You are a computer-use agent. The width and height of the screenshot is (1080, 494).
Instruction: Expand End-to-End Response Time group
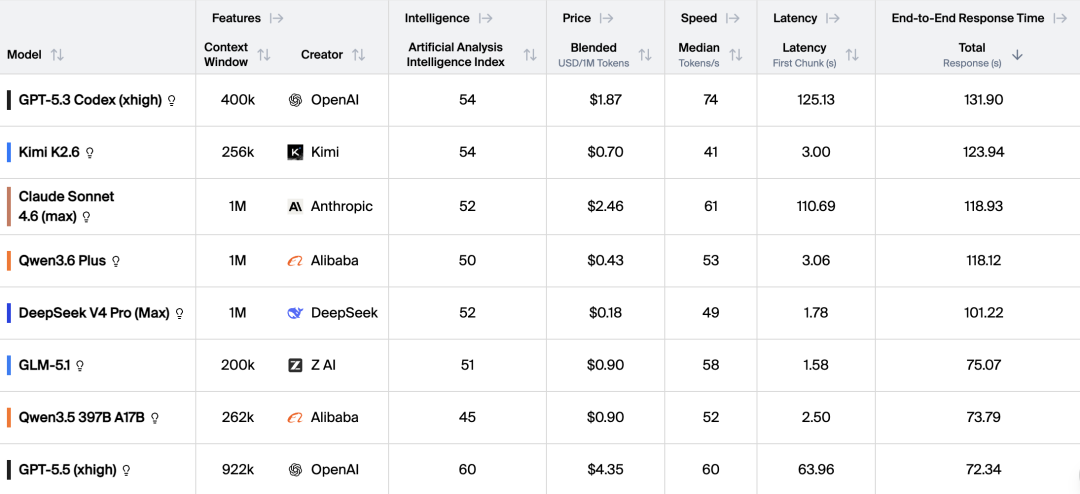click(x=1060, y=19)
